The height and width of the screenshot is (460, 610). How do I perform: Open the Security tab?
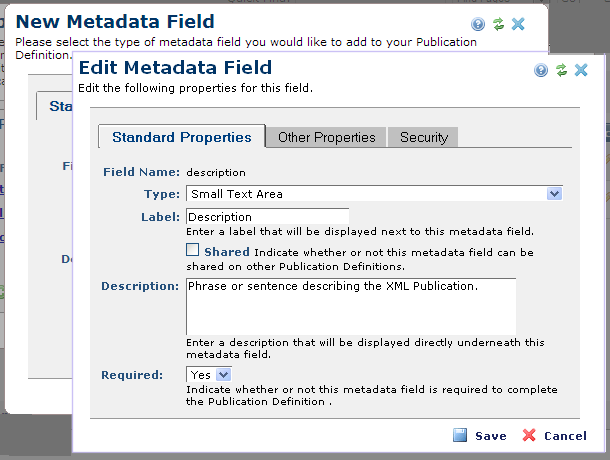pos(423,137)
